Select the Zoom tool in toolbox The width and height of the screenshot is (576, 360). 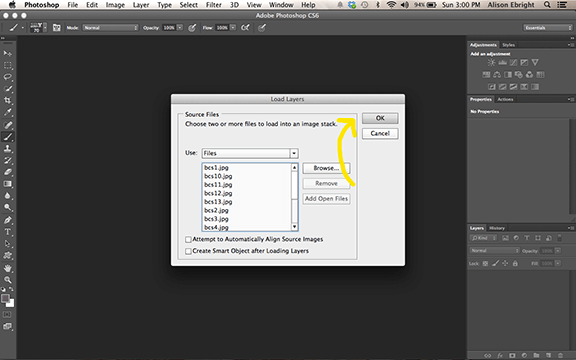pyautogui.click(x=7, y=280)
